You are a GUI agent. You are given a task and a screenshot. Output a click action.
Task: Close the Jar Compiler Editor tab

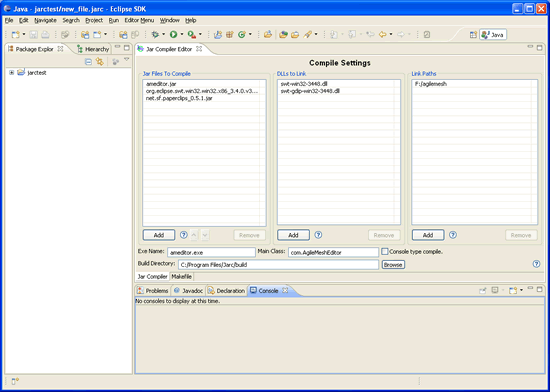pos(199,49)
